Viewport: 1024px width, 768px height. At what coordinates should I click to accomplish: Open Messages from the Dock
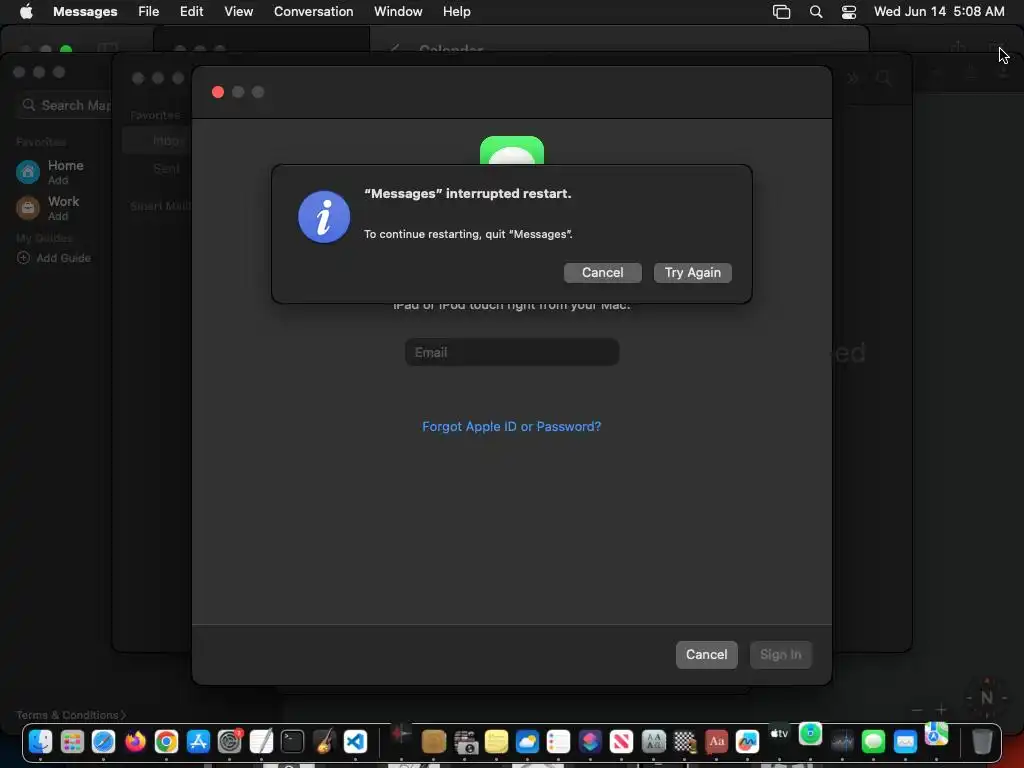click(873, 742)
